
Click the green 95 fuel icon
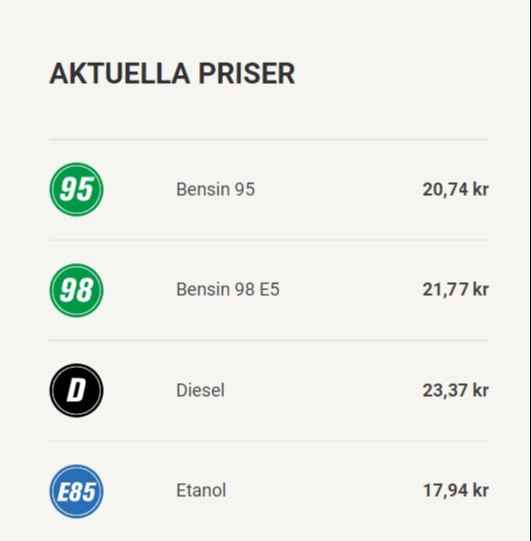coord(77,189)
